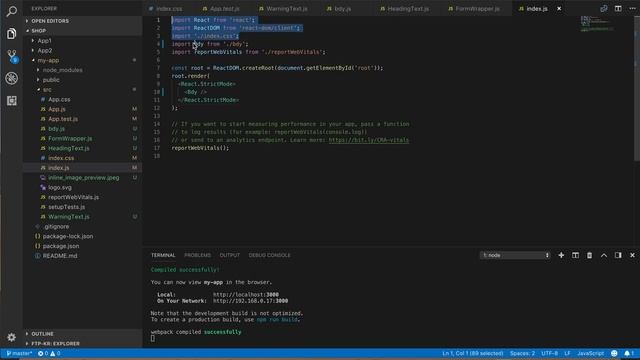Click errors and warnings count in status bar
The image size is (640, 360).
49,353
